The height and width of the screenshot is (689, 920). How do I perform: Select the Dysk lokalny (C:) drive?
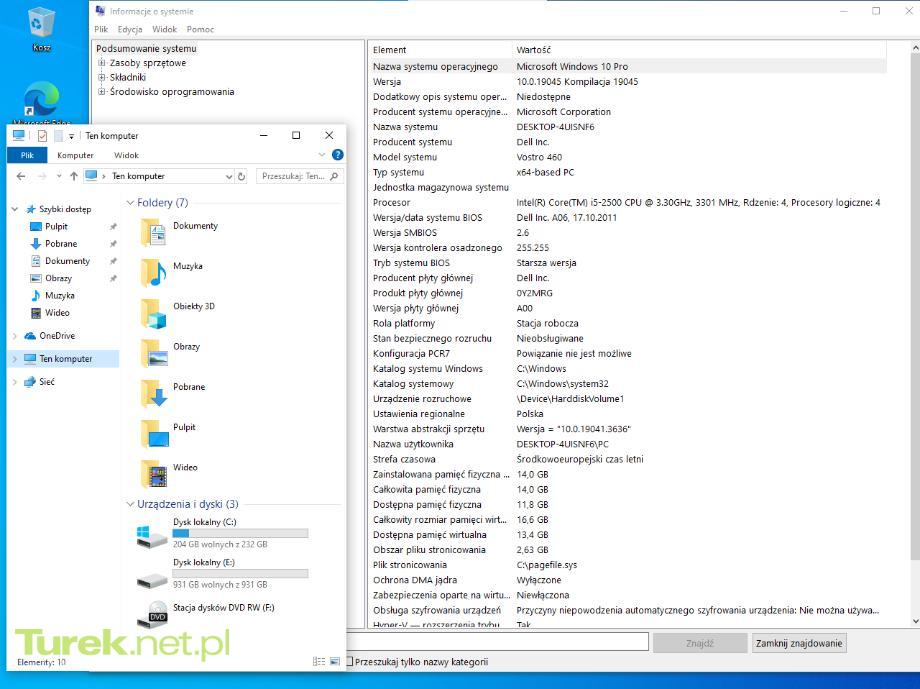point(222,533)
